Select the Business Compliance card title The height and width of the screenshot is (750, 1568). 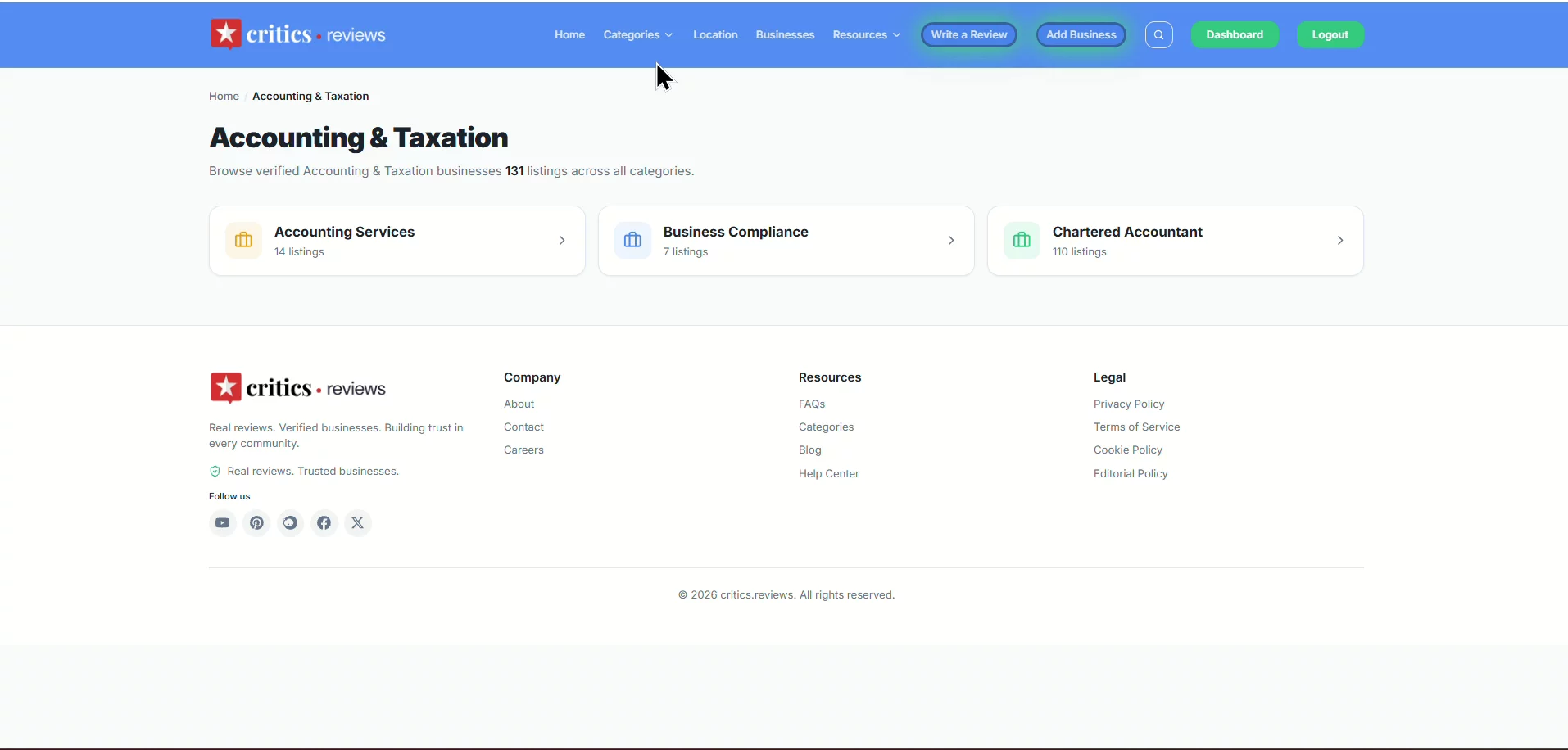[736, 233]
